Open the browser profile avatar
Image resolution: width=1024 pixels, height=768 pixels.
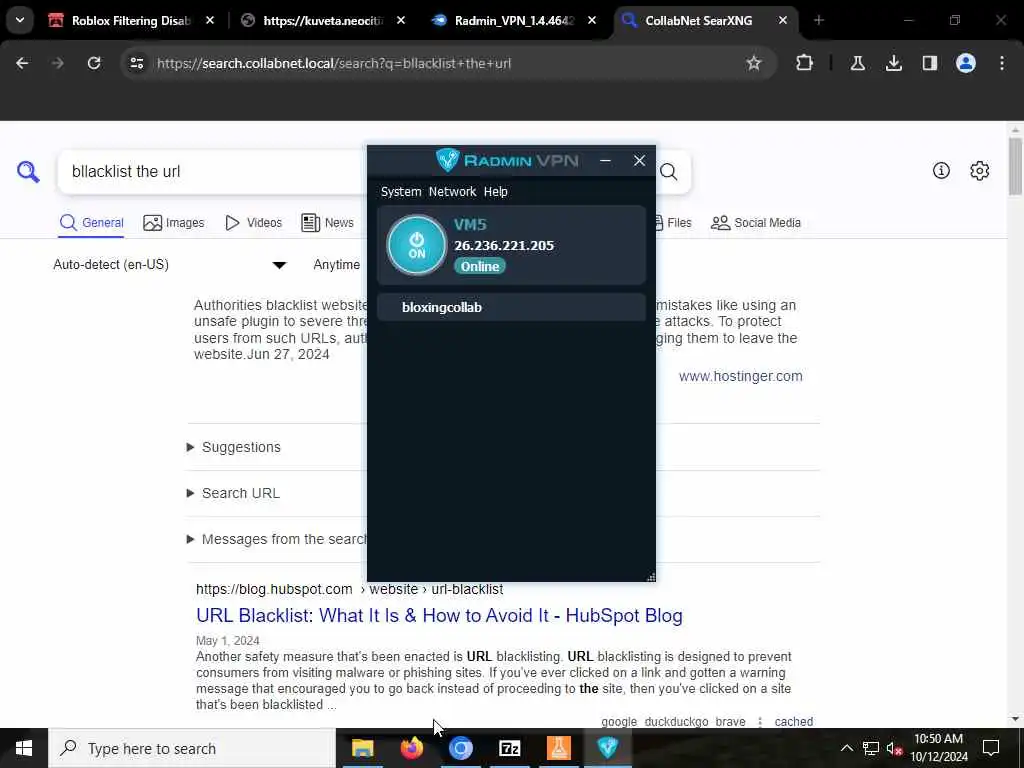click(966, 63)
